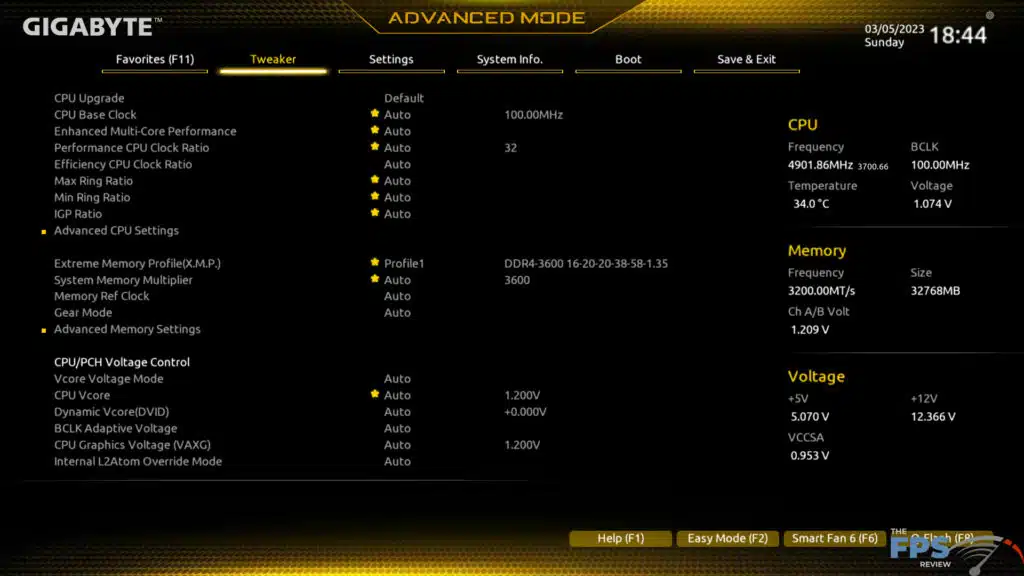
Task: Change Gear Mode Auto setting
Action: coord(397,313)
